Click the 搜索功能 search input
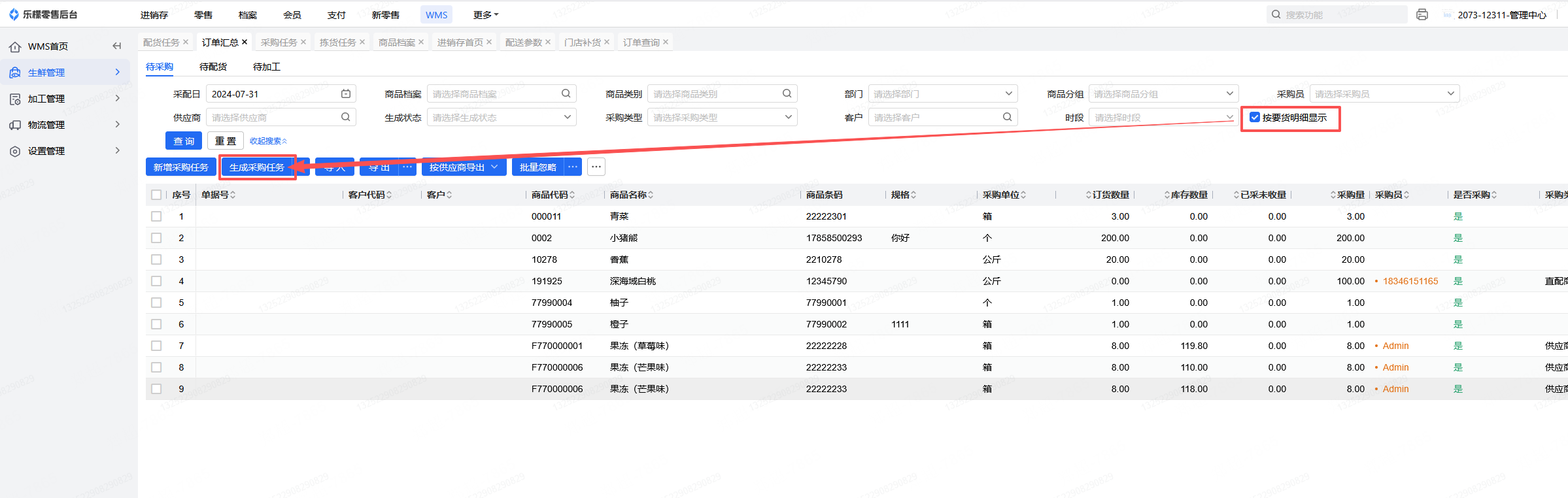 1337,14
